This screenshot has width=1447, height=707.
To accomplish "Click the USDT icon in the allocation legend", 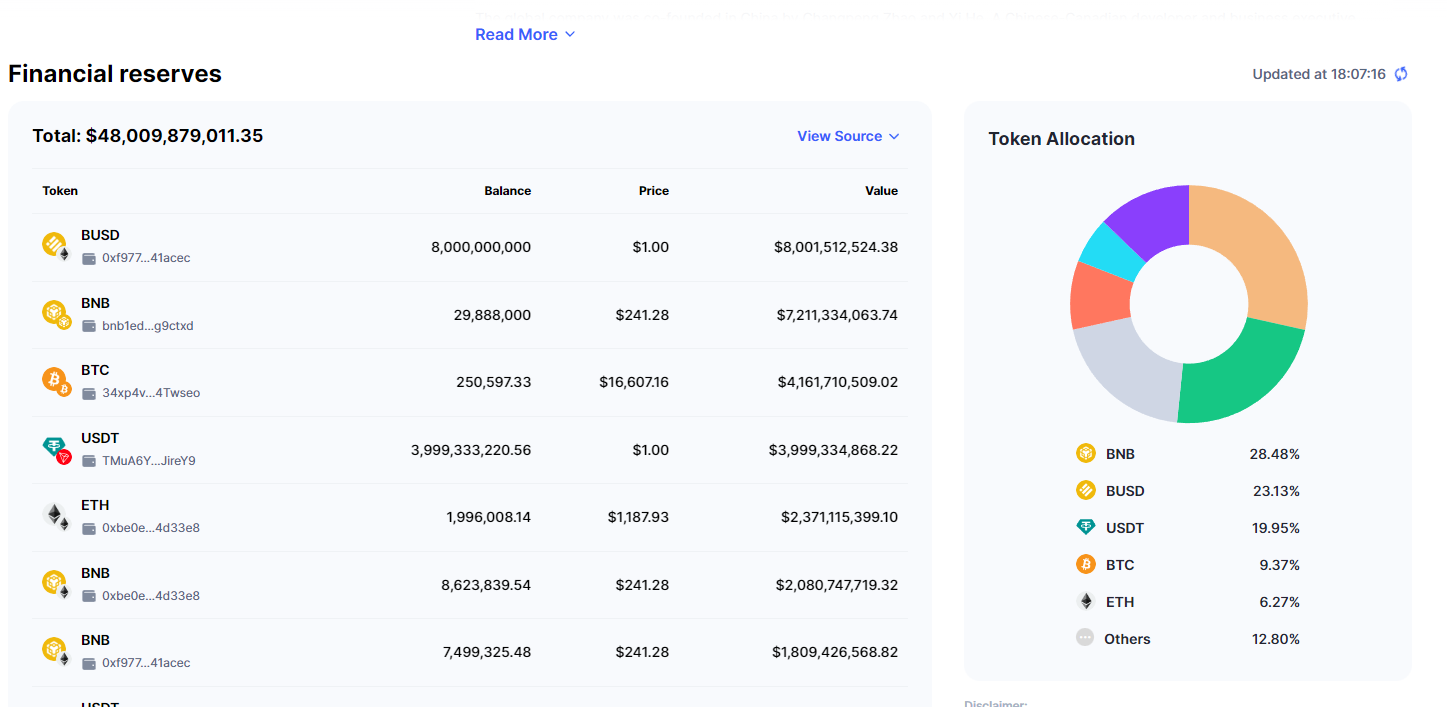I will click(x=1086, y=527).
